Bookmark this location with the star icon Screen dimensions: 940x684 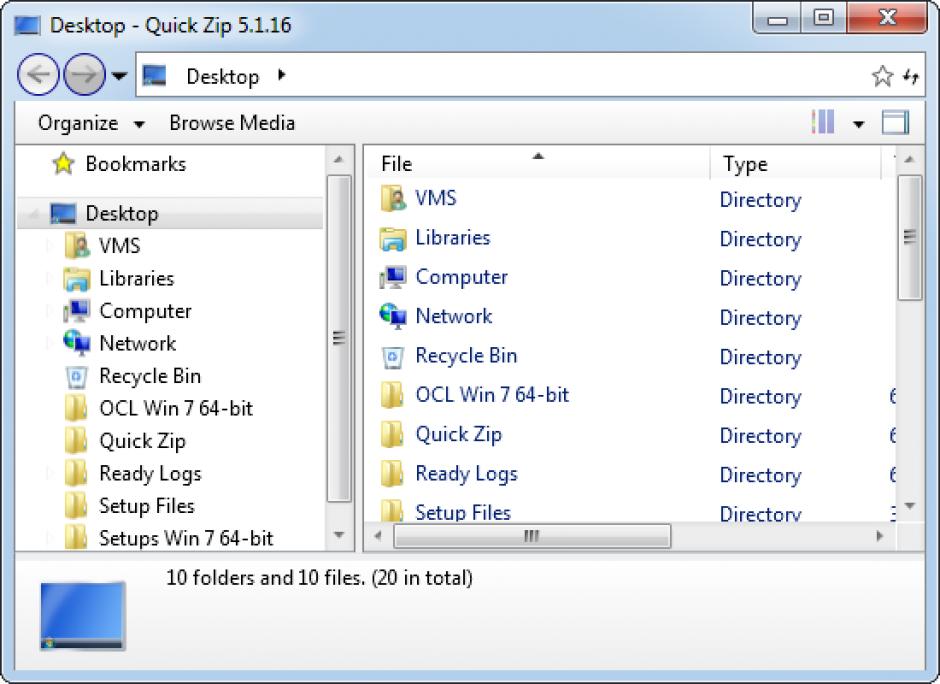(882, 76)
